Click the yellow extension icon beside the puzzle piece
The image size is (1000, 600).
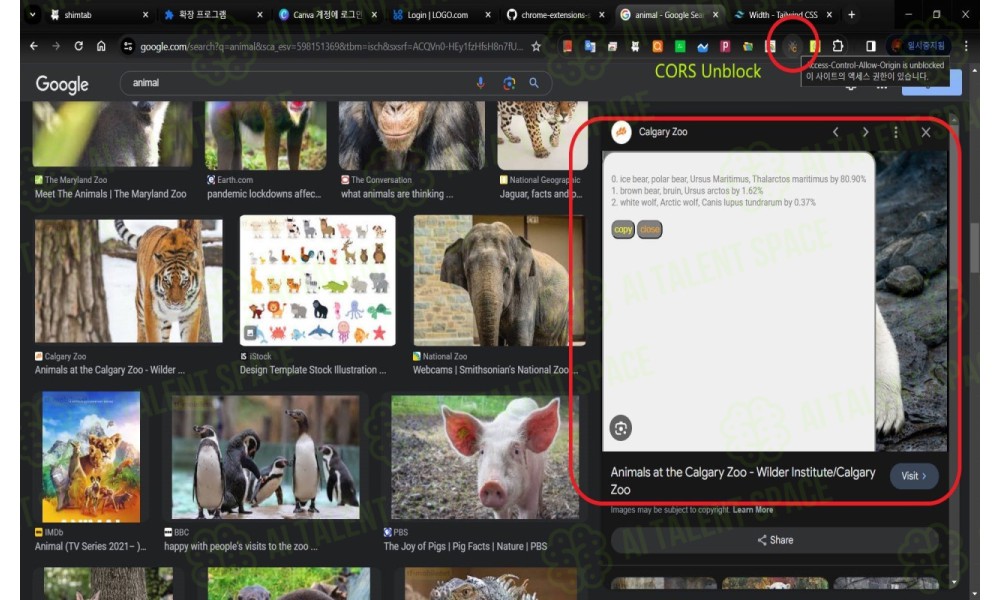click(x=814, y=46)
